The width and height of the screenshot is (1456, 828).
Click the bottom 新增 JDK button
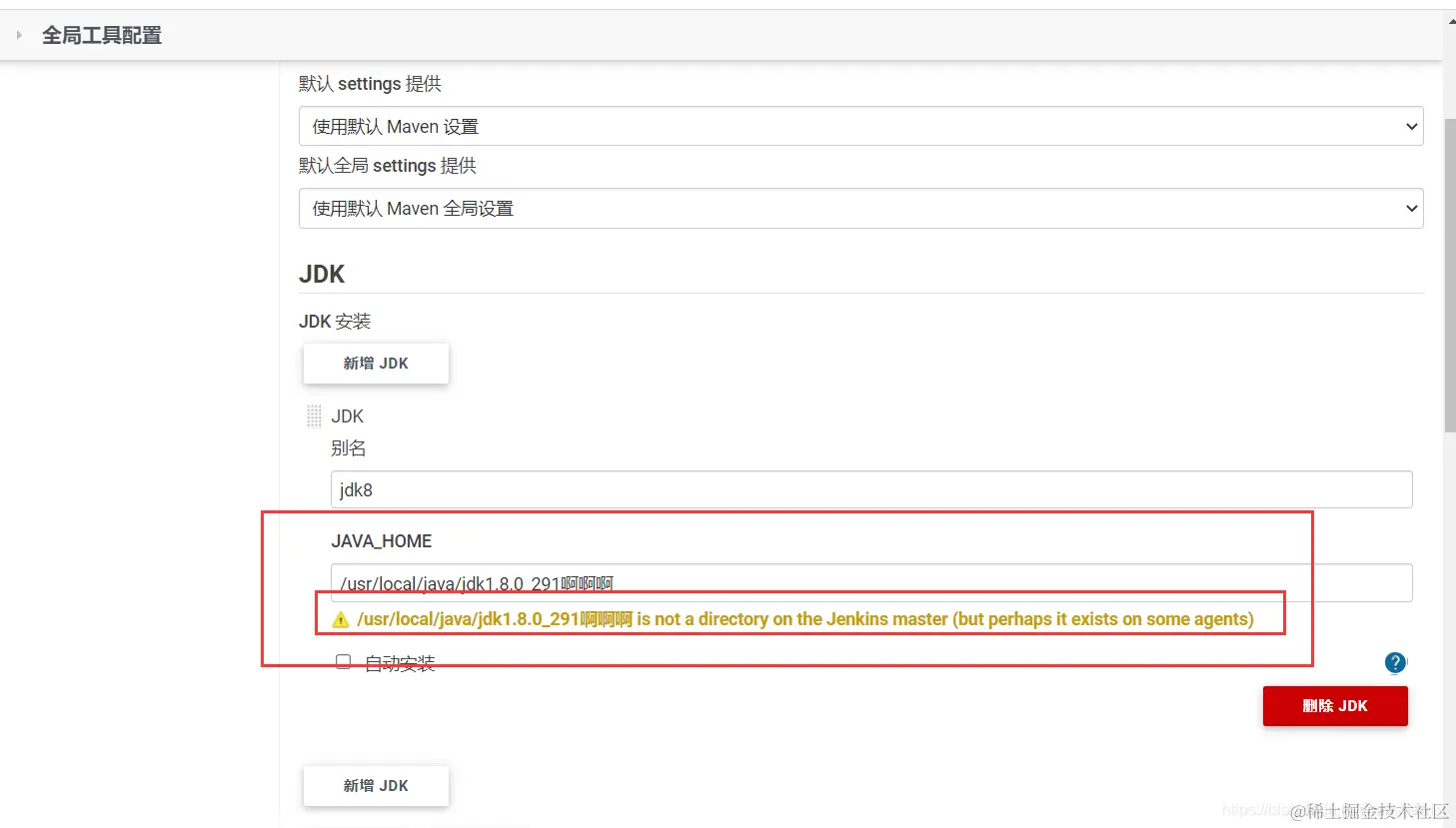376,786
